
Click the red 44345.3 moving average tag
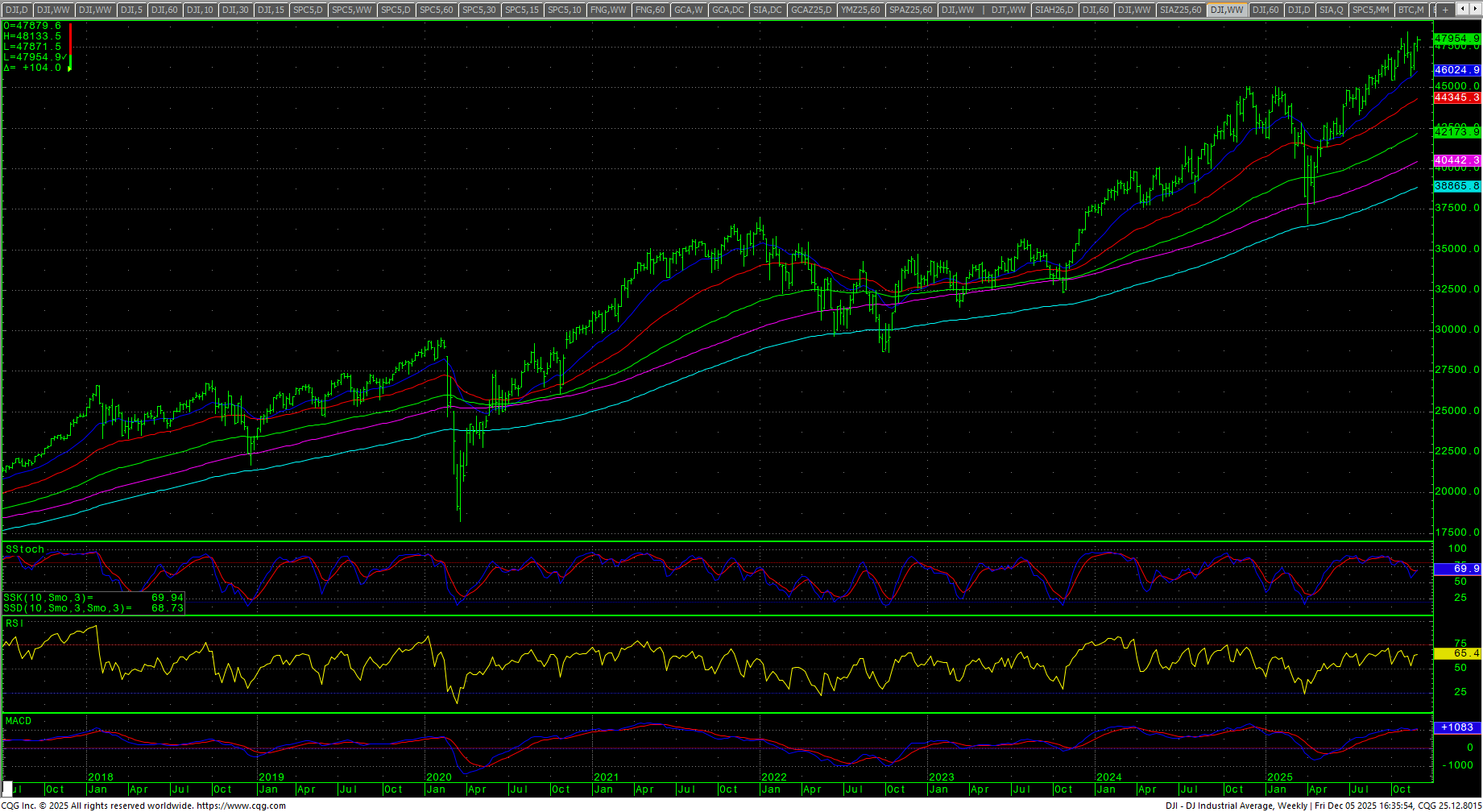(x=1456, y=97)
